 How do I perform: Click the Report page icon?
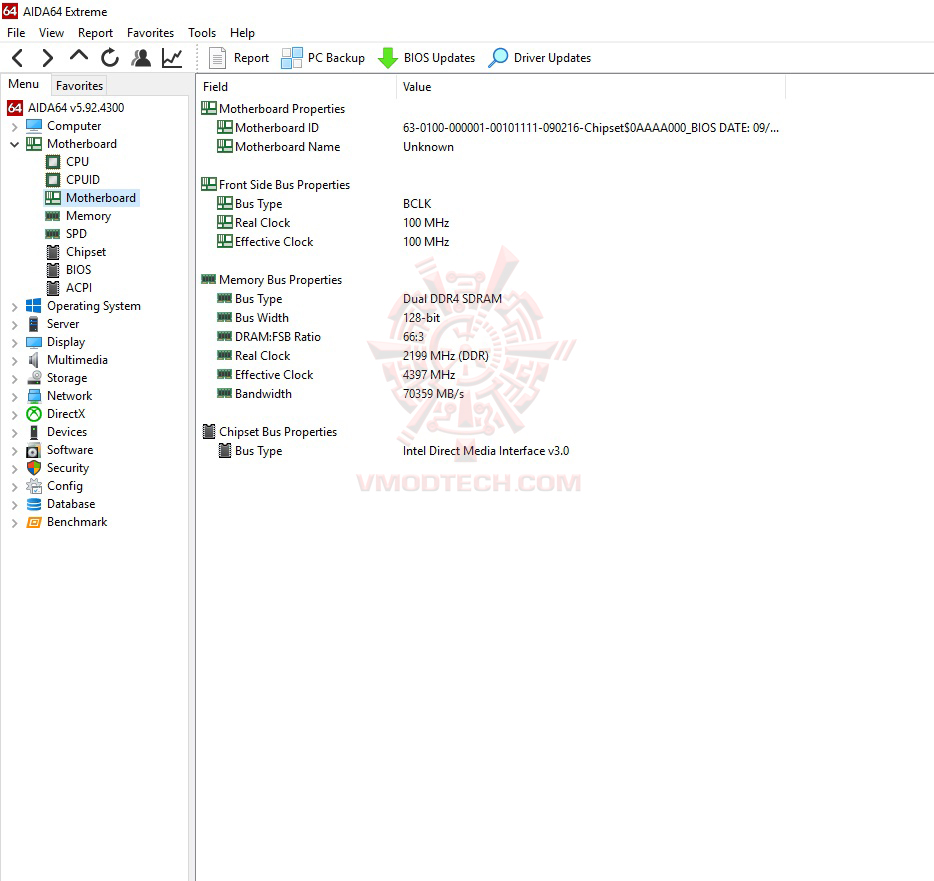217,58
